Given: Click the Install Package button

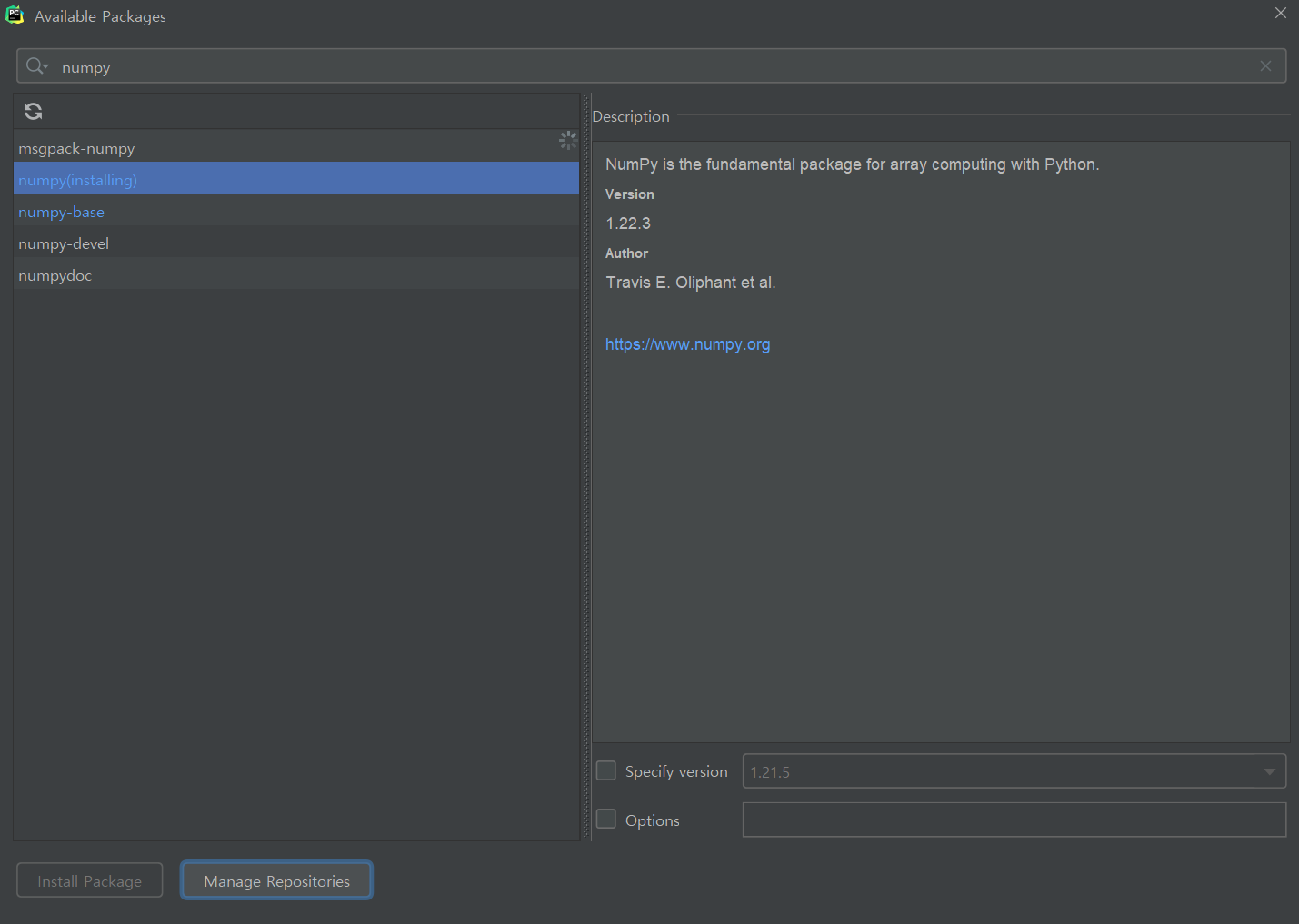Looking at the screenshot, I should point(90,880).
